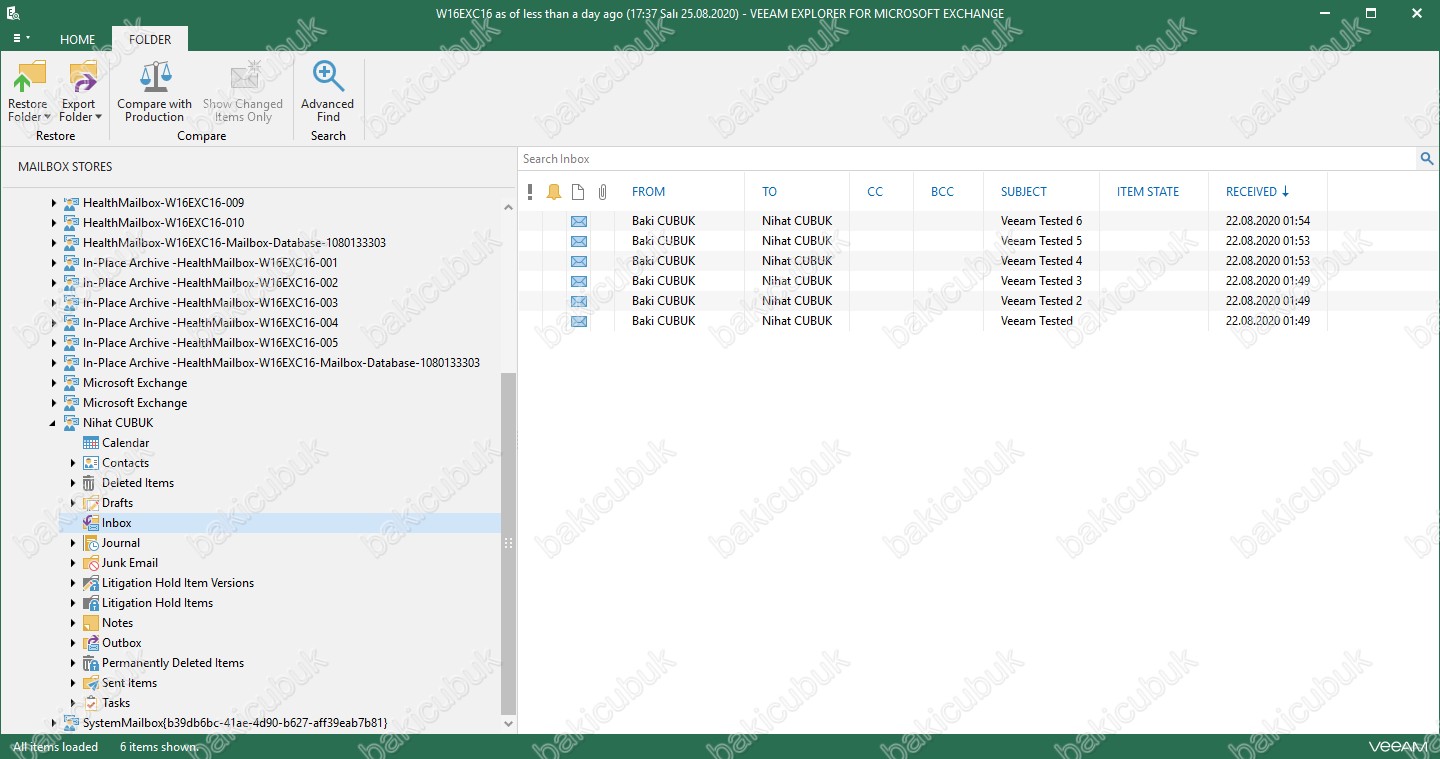This screenshot has width=1440, height=759.
Task: Select the Junk Email folder icon
Action: (x=91, y=563)
